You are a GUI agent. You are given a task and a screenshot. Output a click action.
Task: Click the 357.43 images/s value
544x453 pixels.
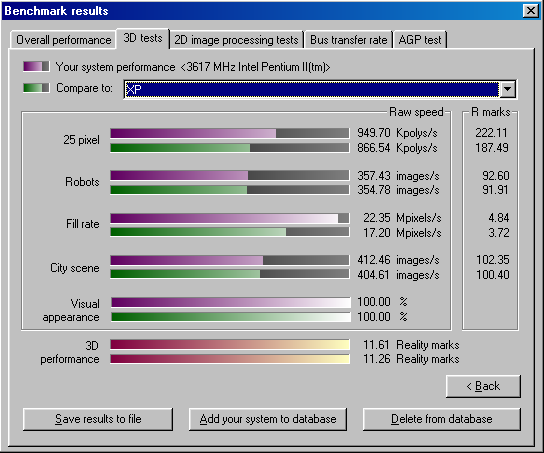[x=399, y=176]
